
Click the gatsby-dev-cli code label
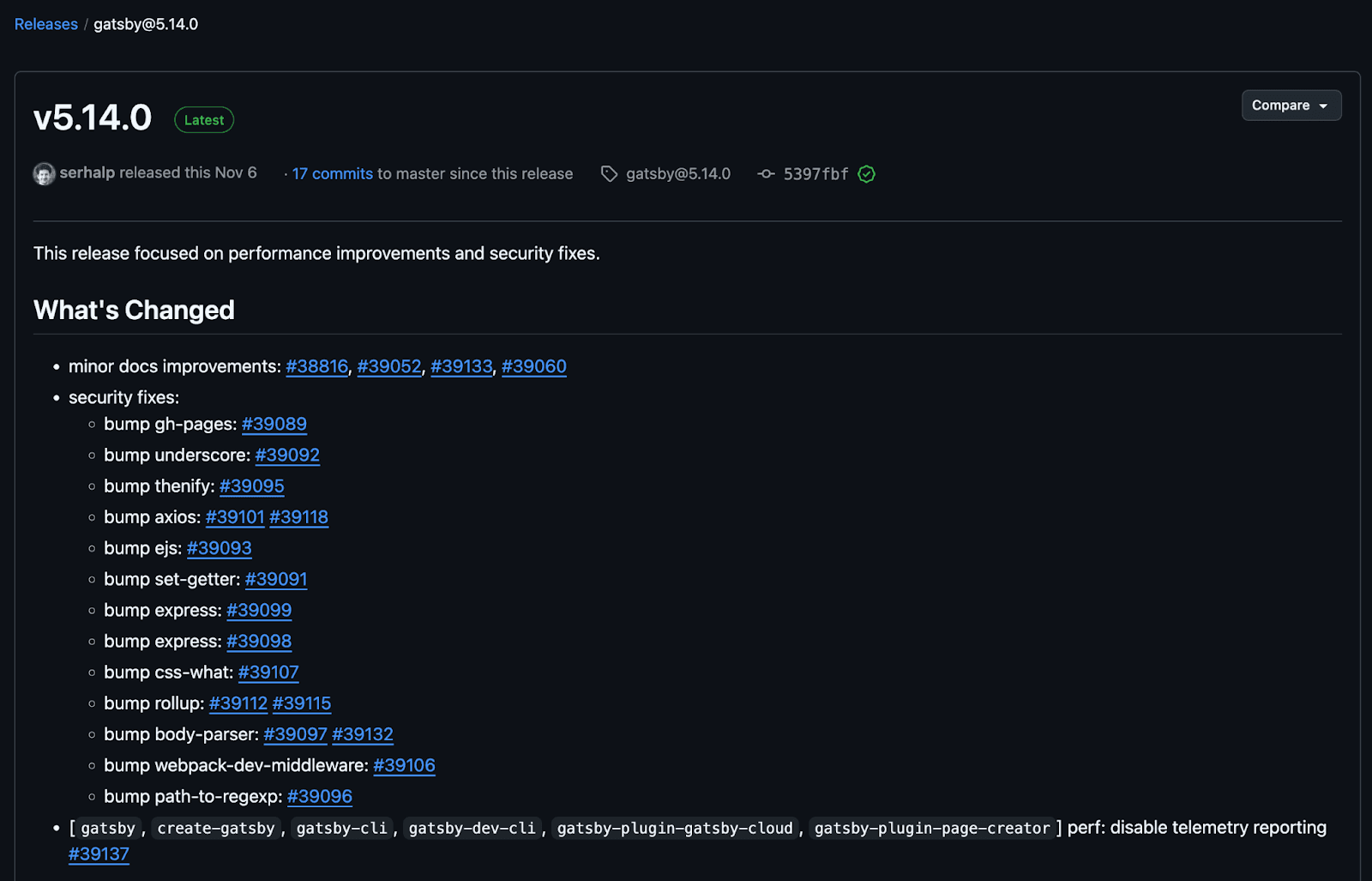(472, 828)
